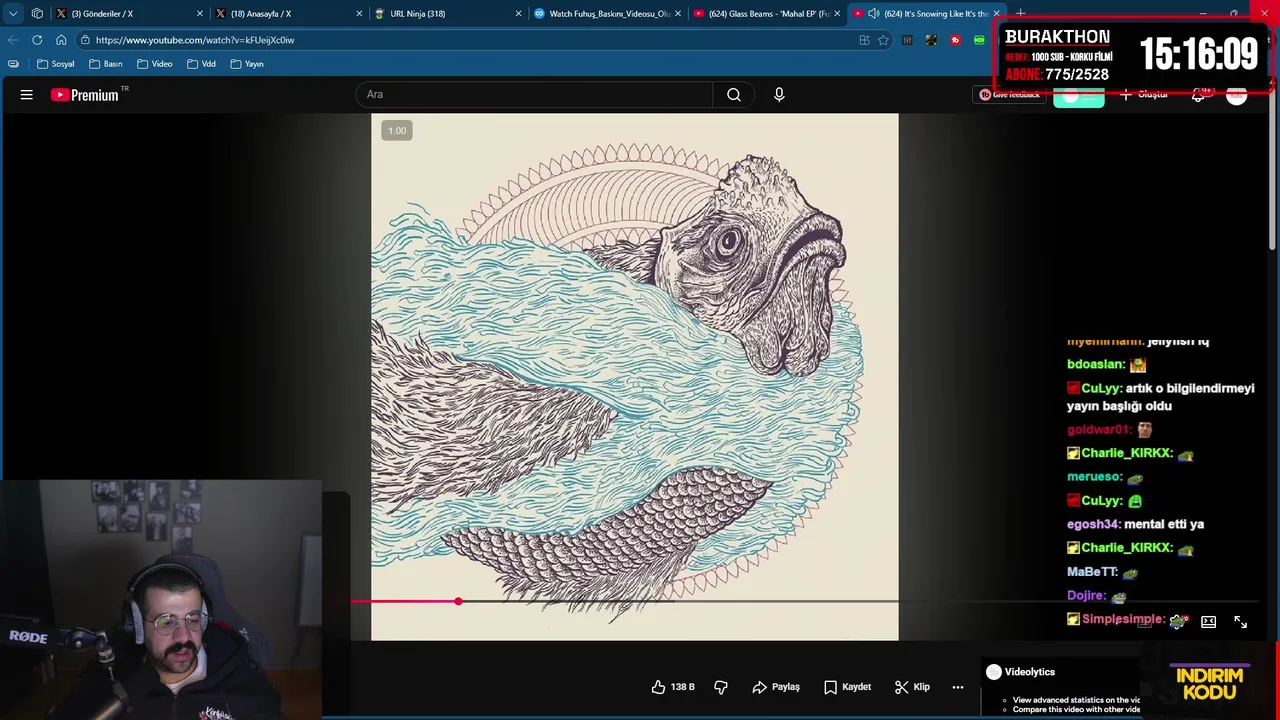Expand the tab search dropdown arrow
This screenshot has width=1280, height=720.
(13, 14)
